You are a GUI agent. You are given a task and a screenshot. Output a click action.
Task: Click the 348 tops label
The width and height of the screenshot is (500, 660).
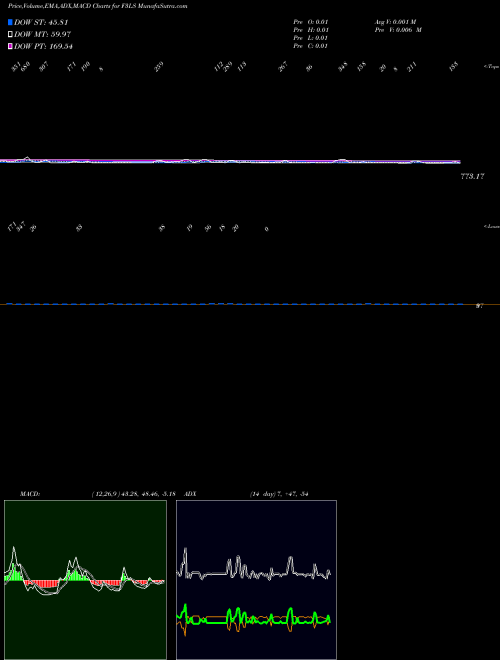coord(343,67)
